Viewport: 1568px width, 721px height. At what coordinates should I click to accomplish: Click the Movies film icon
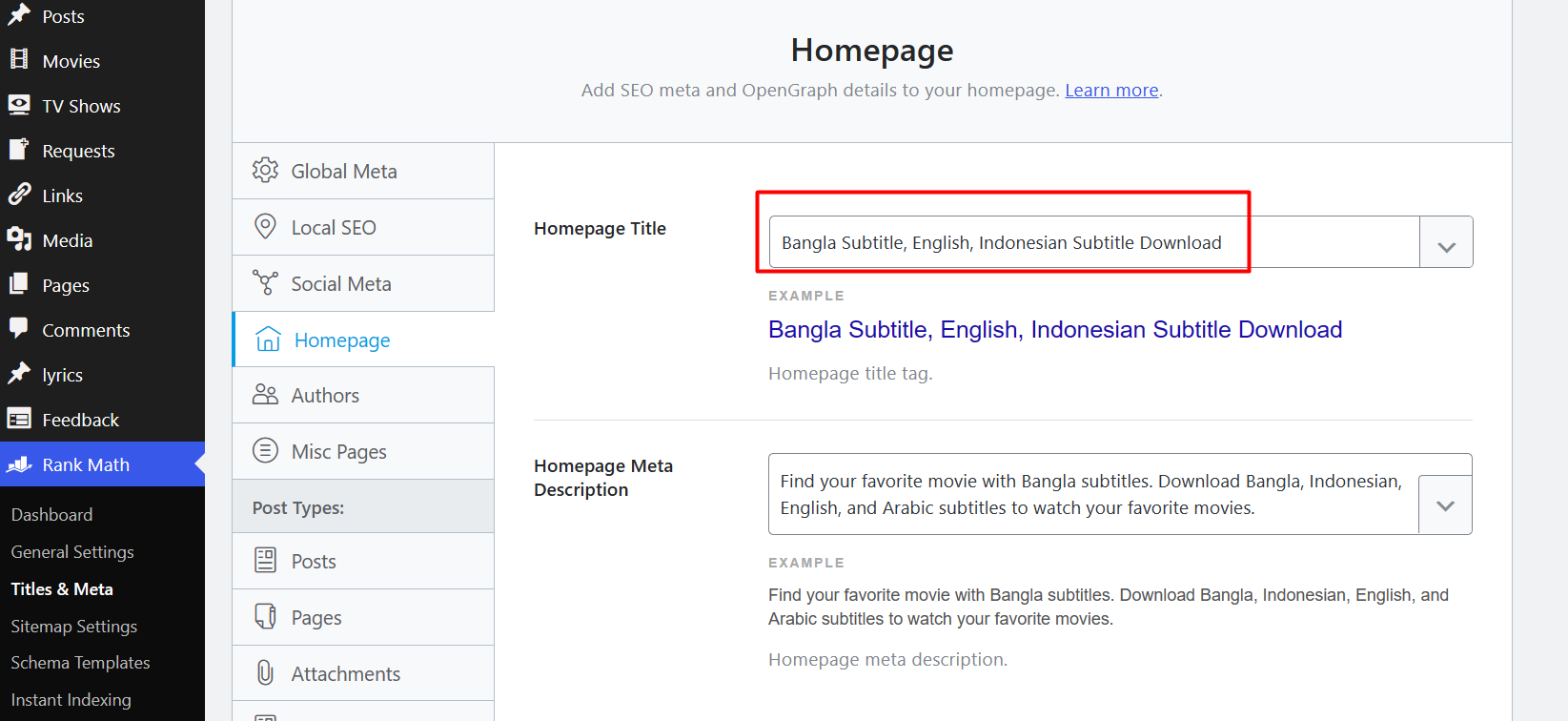coord(19,59)
